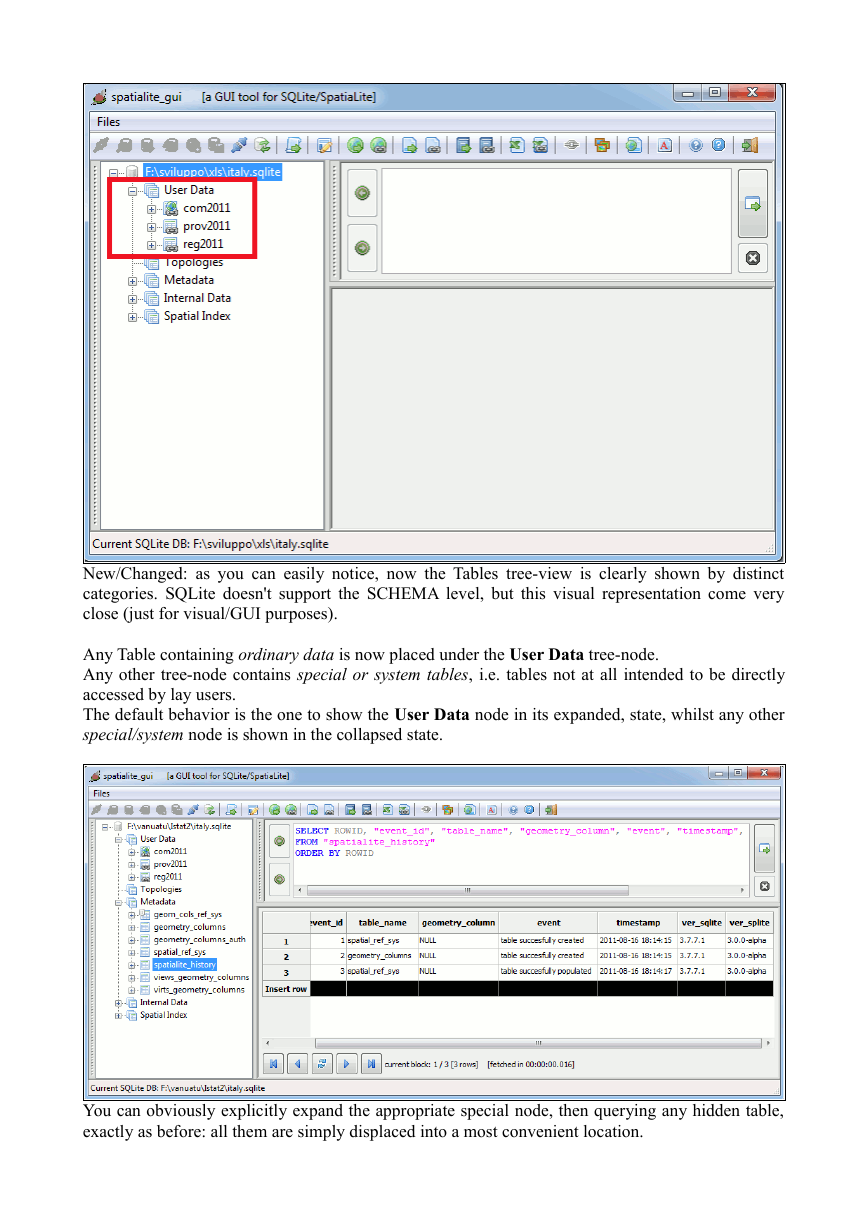868x1228 pixels.
Task: Click the com2011 globe table icon, upper window
Action: coord(171,208)
